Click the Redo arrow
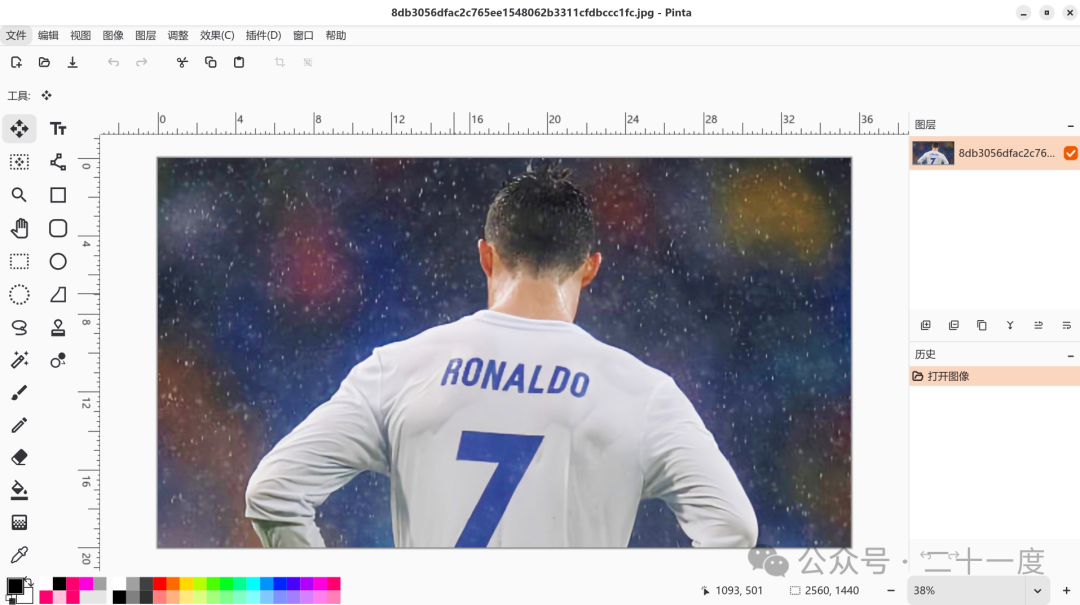 (x=141, y=62)
